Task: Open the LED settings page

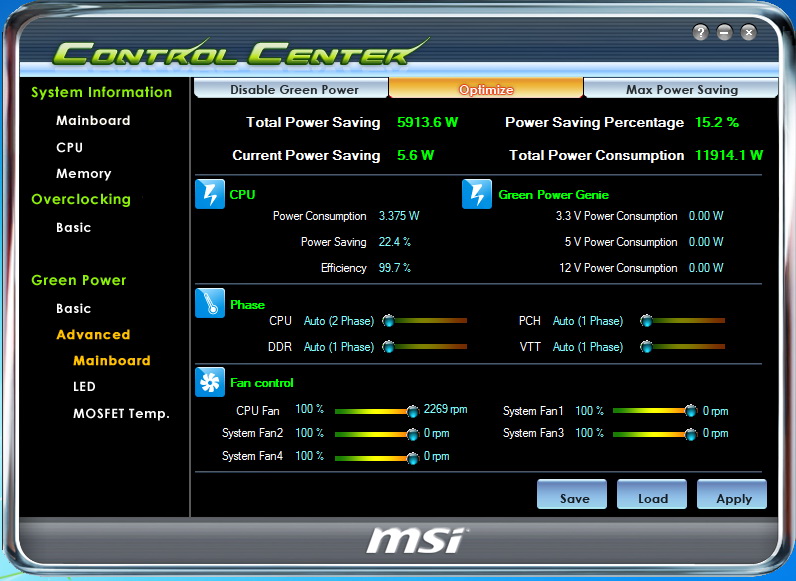Action: (x=84, y=386)
